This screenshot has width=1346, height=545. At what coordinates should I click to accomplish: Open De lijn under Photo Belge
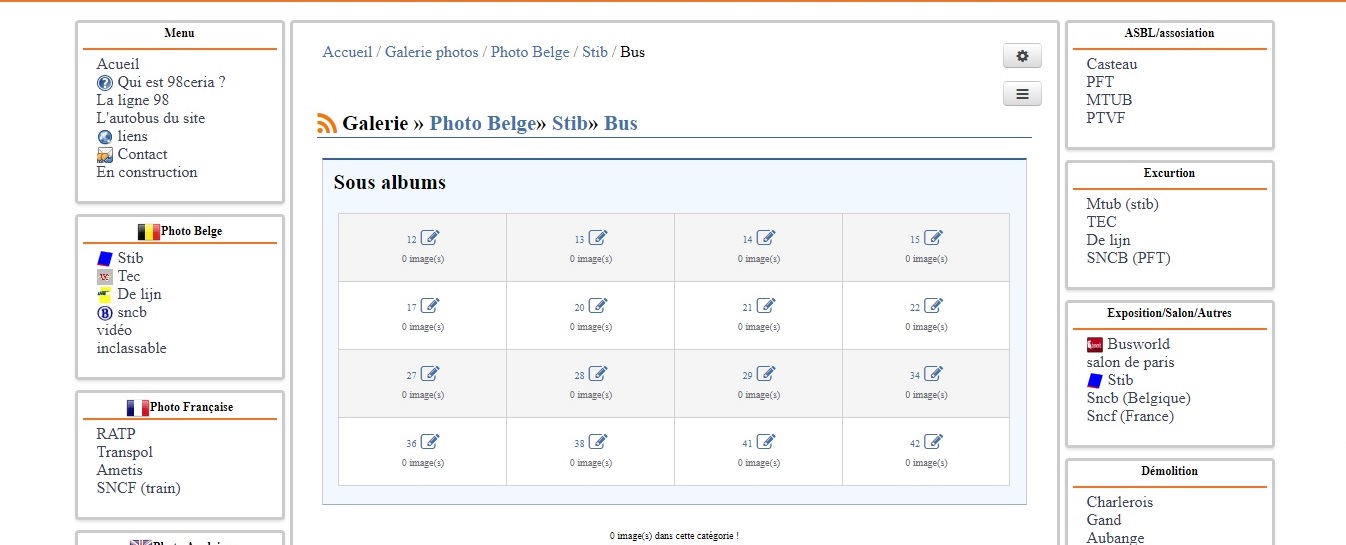(x=139, y=294)
